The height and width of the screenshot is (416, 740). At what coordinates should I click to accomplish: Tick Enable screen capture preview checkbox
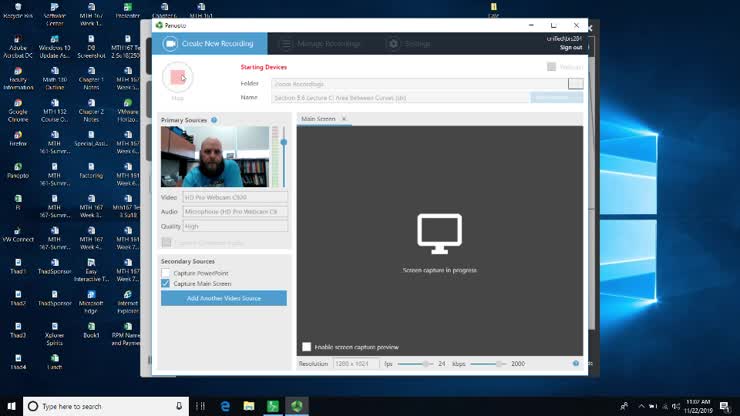click(x=307, y=347)
